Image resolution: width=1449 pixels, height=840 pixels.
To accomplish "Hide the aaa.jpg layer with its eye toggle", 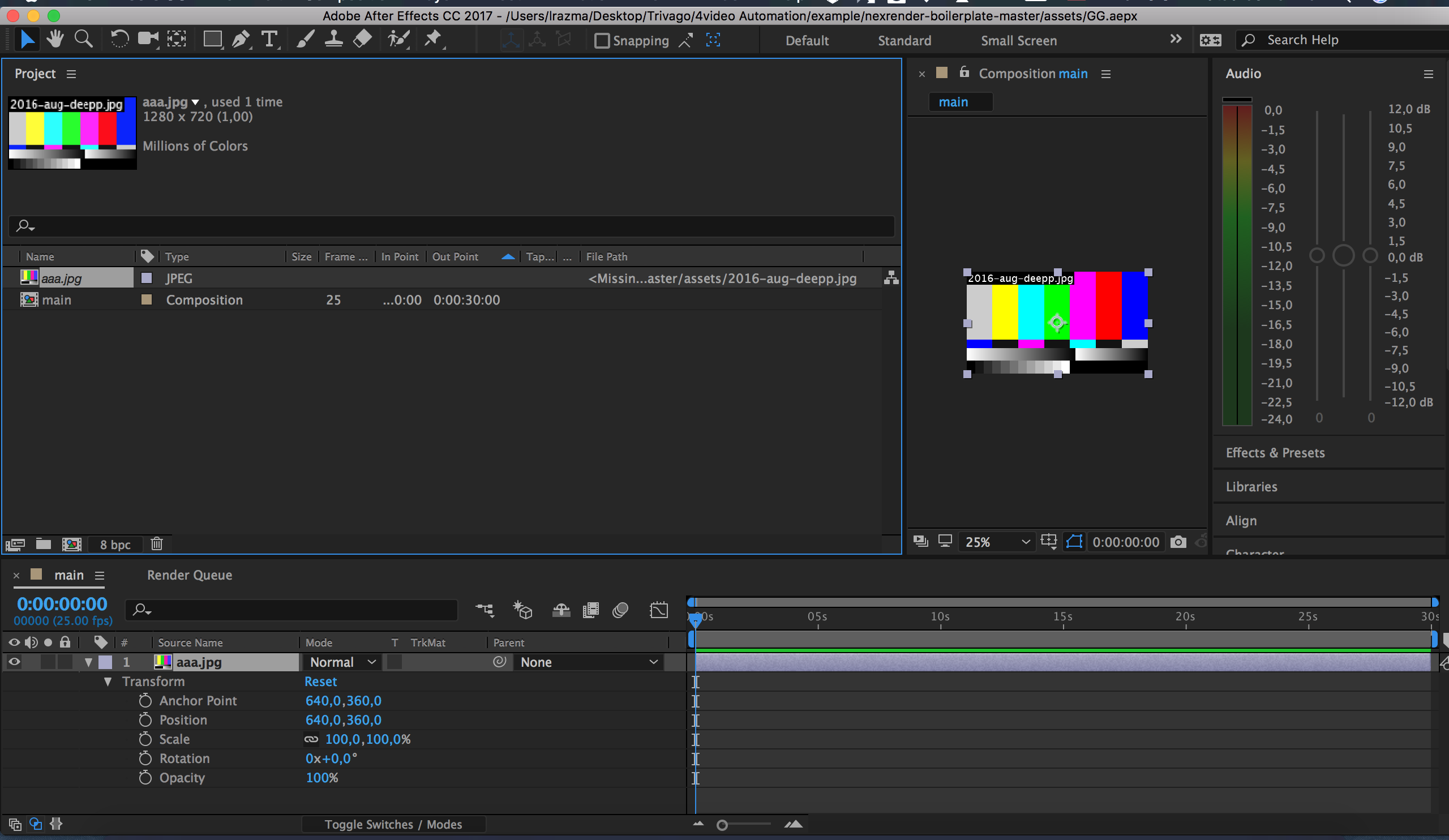I will pos(14,662).
